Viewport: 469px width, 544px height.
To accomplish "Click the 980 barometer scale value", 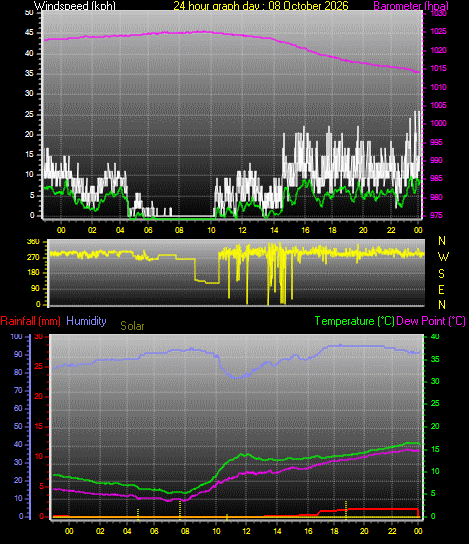I will (x=436, y=197).
